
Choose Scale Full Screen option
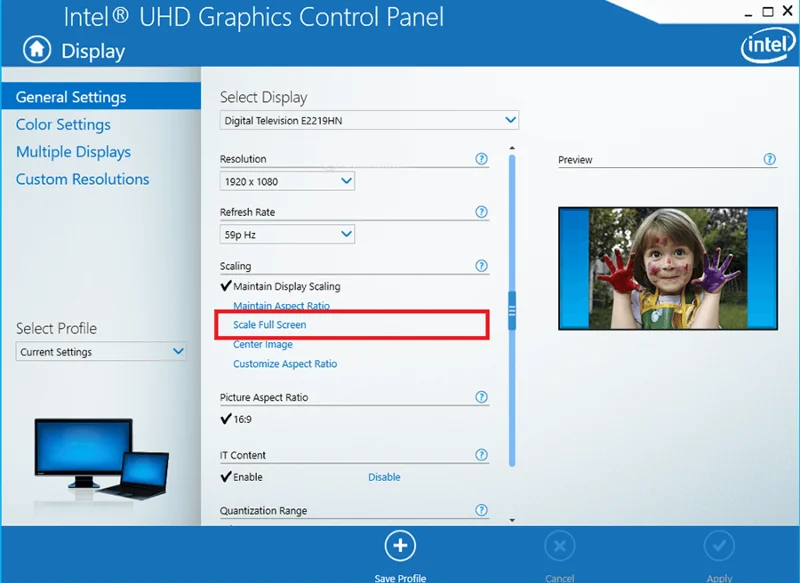pos(269,325)
